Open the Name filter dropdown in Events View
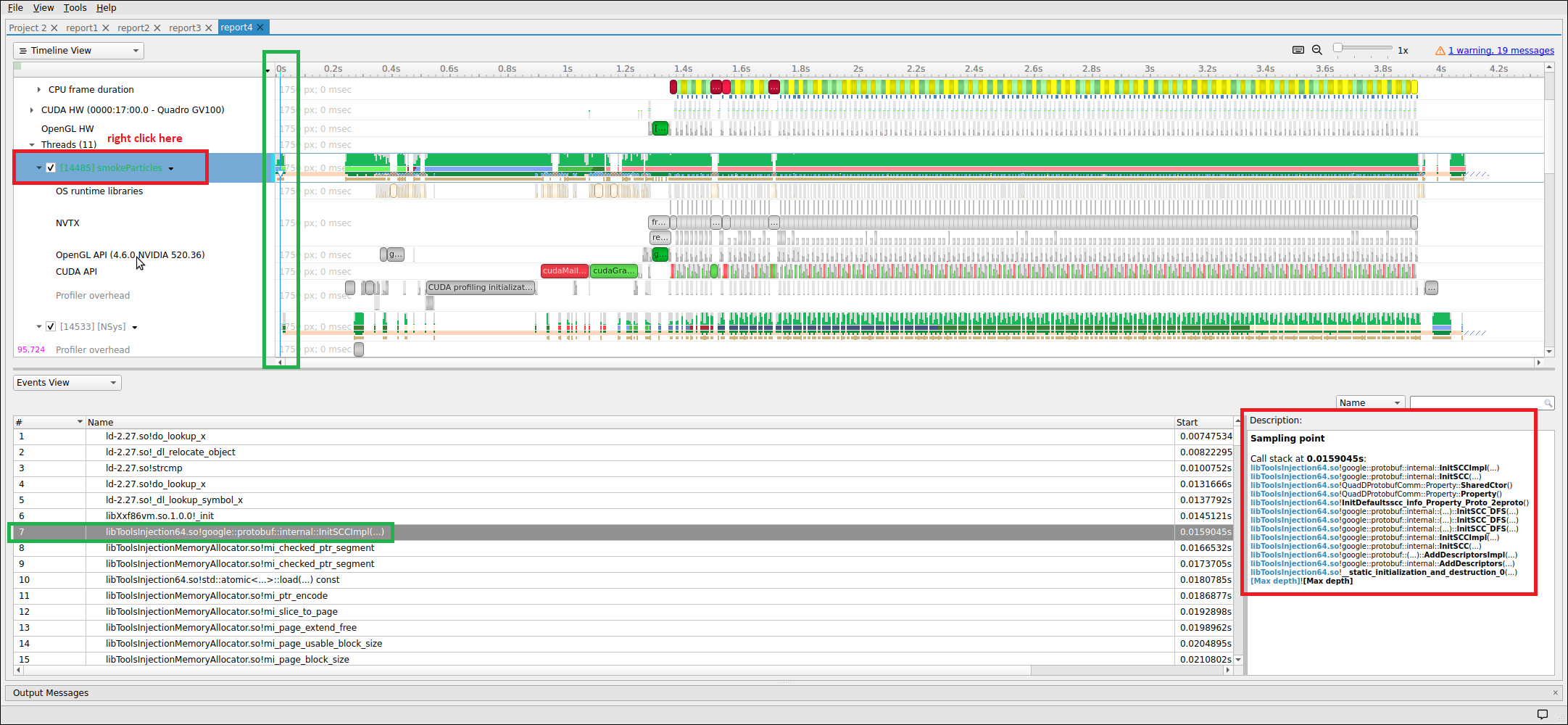Viewport: 1568px width, 725px height. pyautogui.click(x=1398, y=402)
